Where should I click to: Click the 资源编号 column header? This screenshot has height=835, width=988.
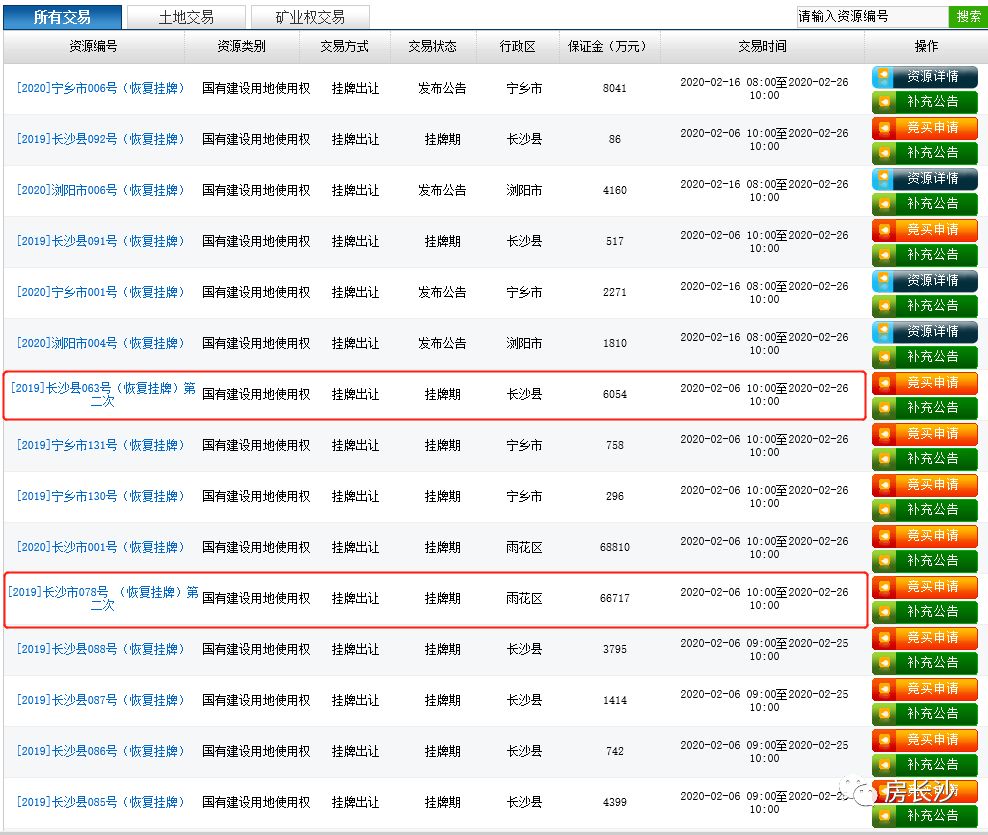93,46
